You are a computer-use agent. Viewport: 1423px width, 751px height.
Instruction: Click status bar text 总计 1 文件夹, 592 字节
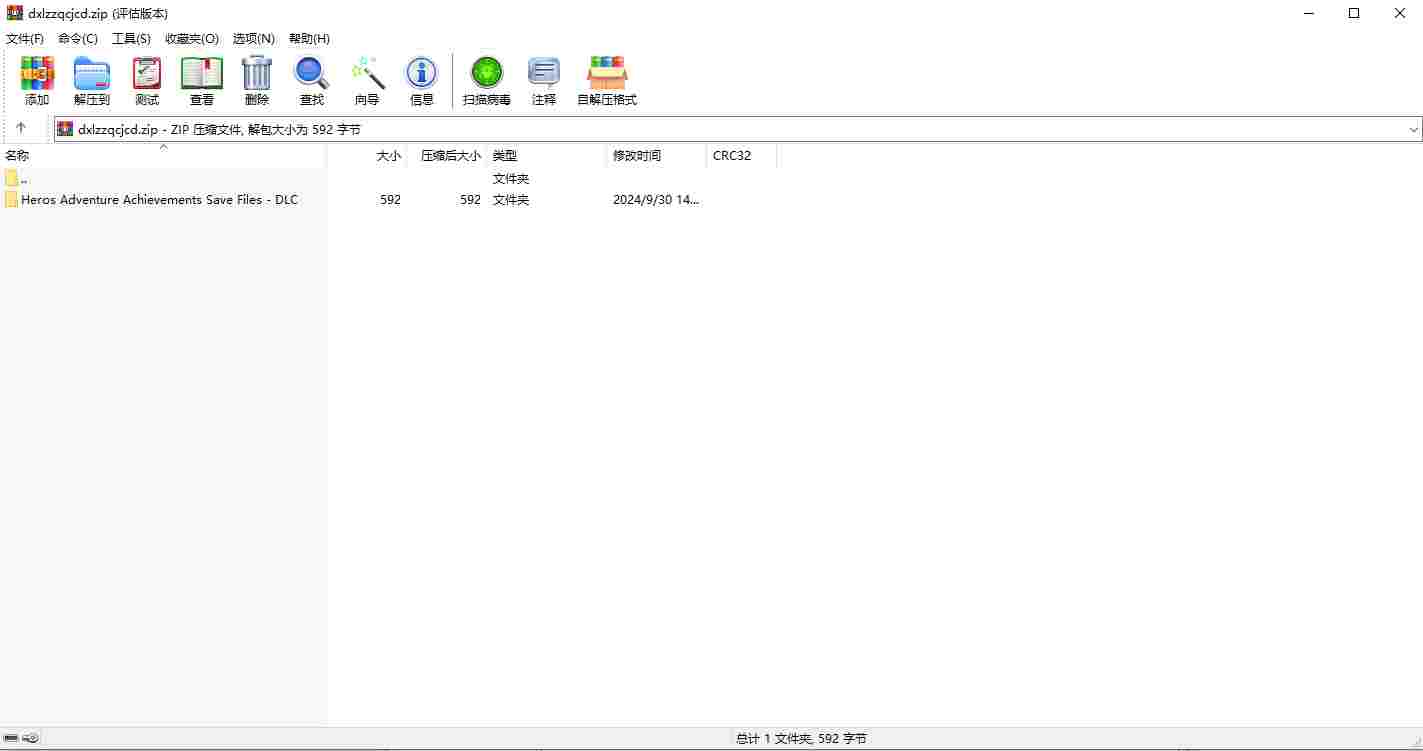pyautogui.click(x=801, y=739)
